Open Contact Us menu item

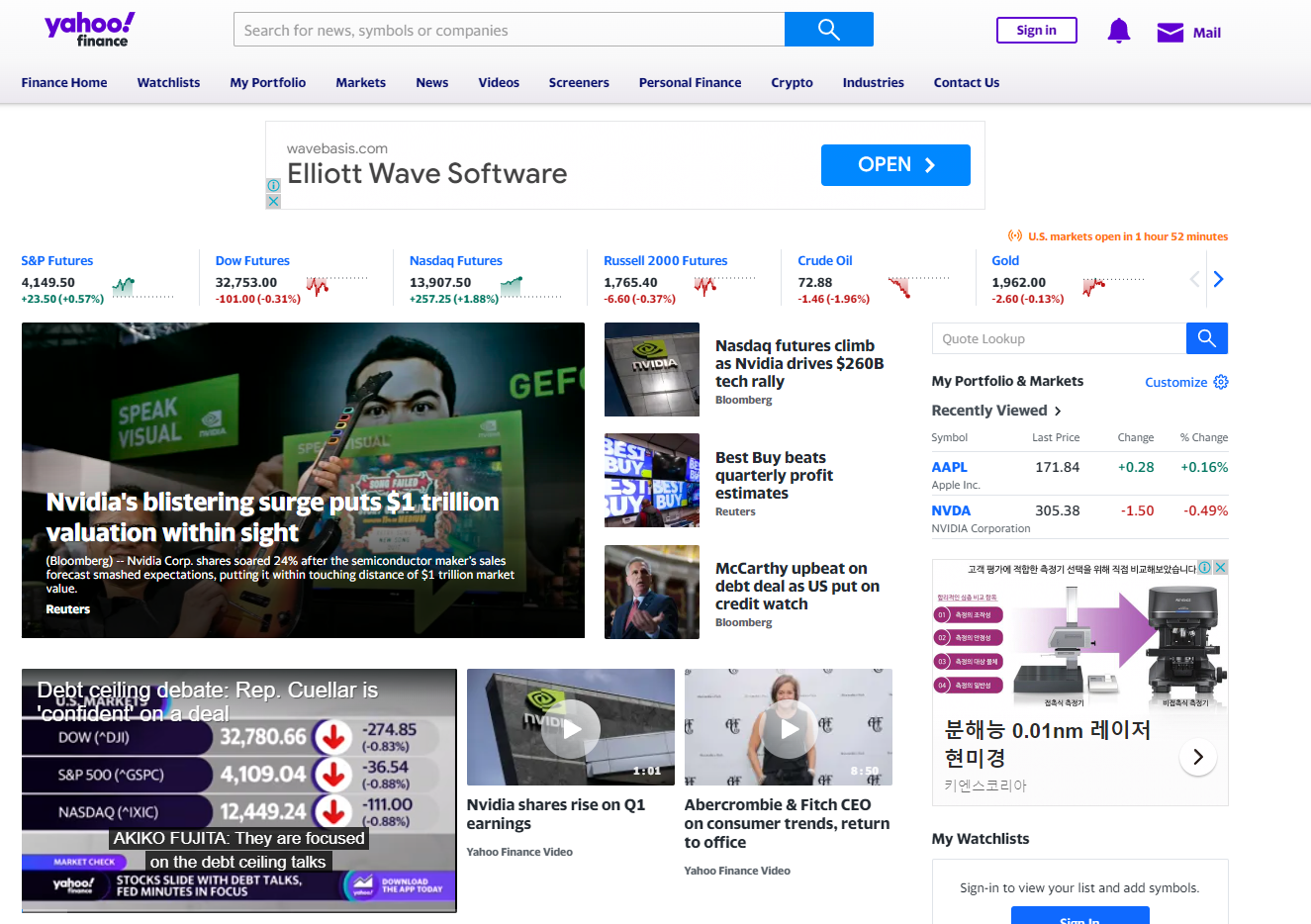click(x=967, y=82)
